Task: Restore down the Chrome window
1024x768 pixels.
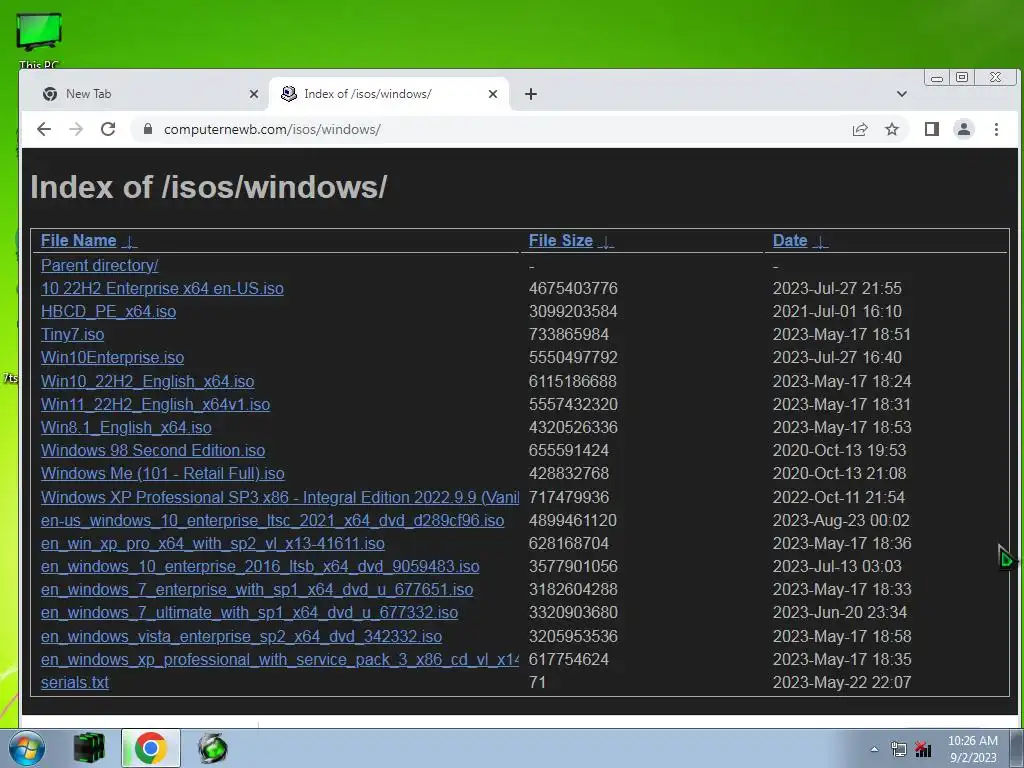Action: (962, 77)
